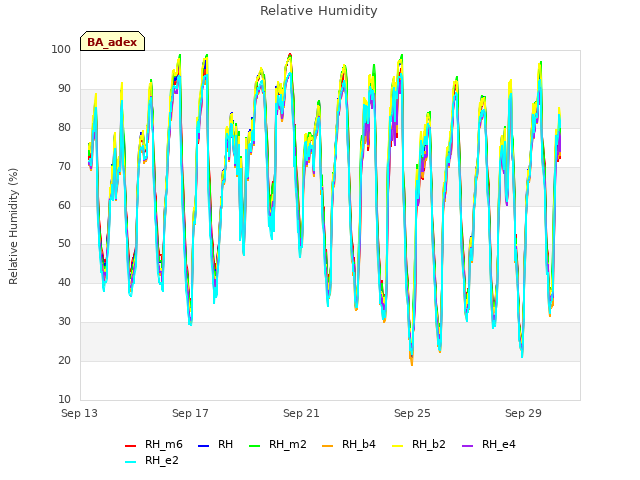Click the 80 y-axis tick label
The height and width of the screenshot is (480, 640).
(64, 127)
